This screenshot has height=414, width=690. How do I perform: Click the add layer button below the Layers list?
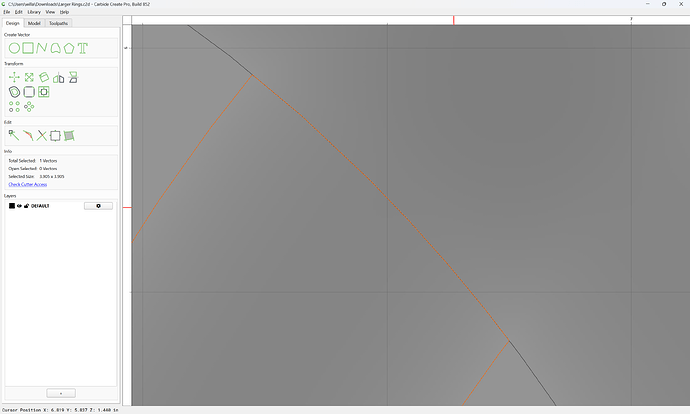tap(61, 393)
